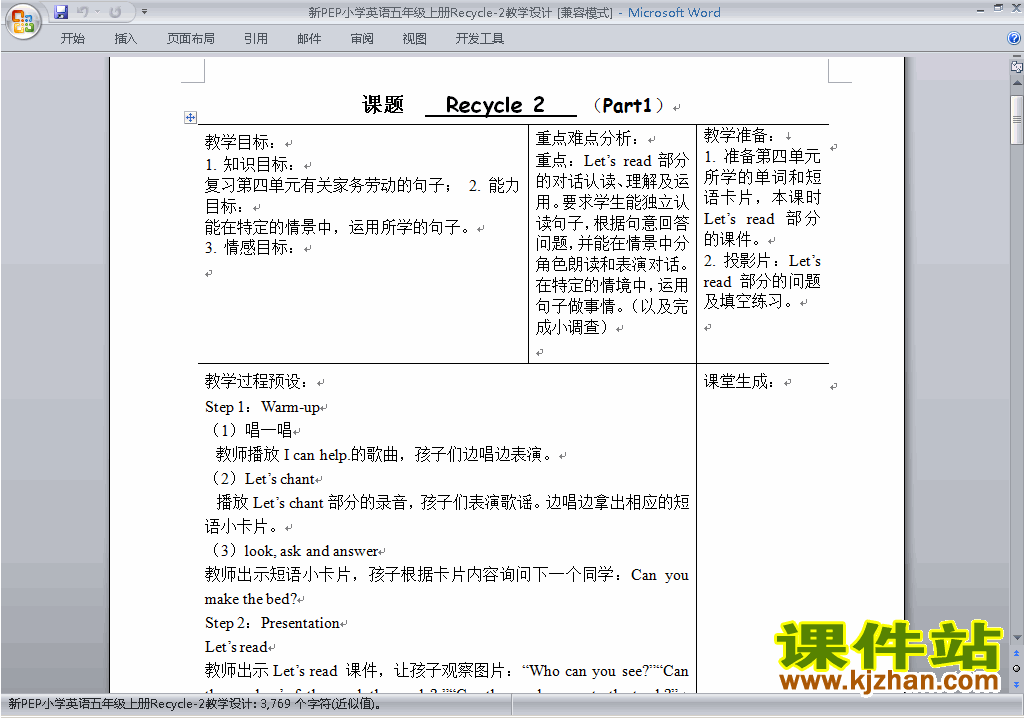Image resolution: width=1024 pixels, height=718 pixels.
Task: Open the 开始 ribbon tab
Action: click(x=72, y=39)
